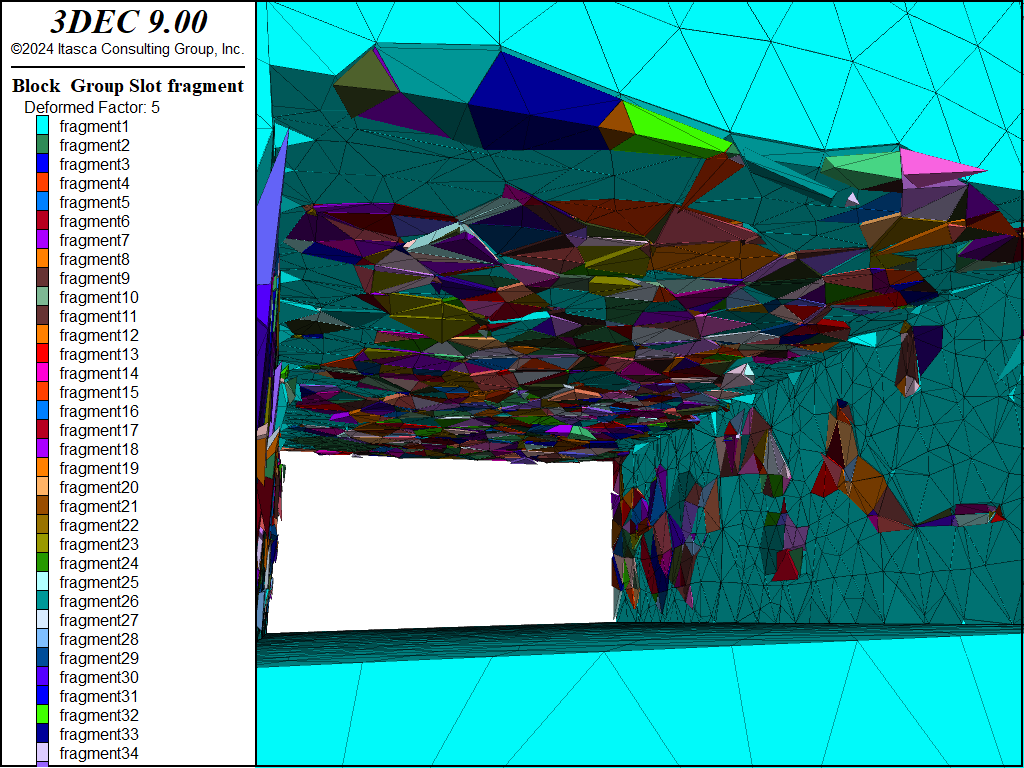Click the fragment26 teal legend swatch

[43, 601]
